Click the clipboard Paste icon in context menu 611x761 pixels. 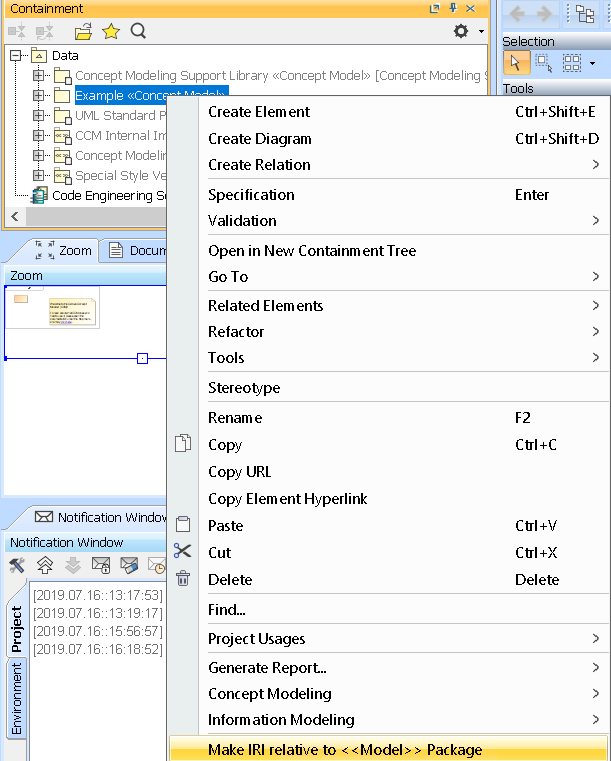[x=183, y=524]
